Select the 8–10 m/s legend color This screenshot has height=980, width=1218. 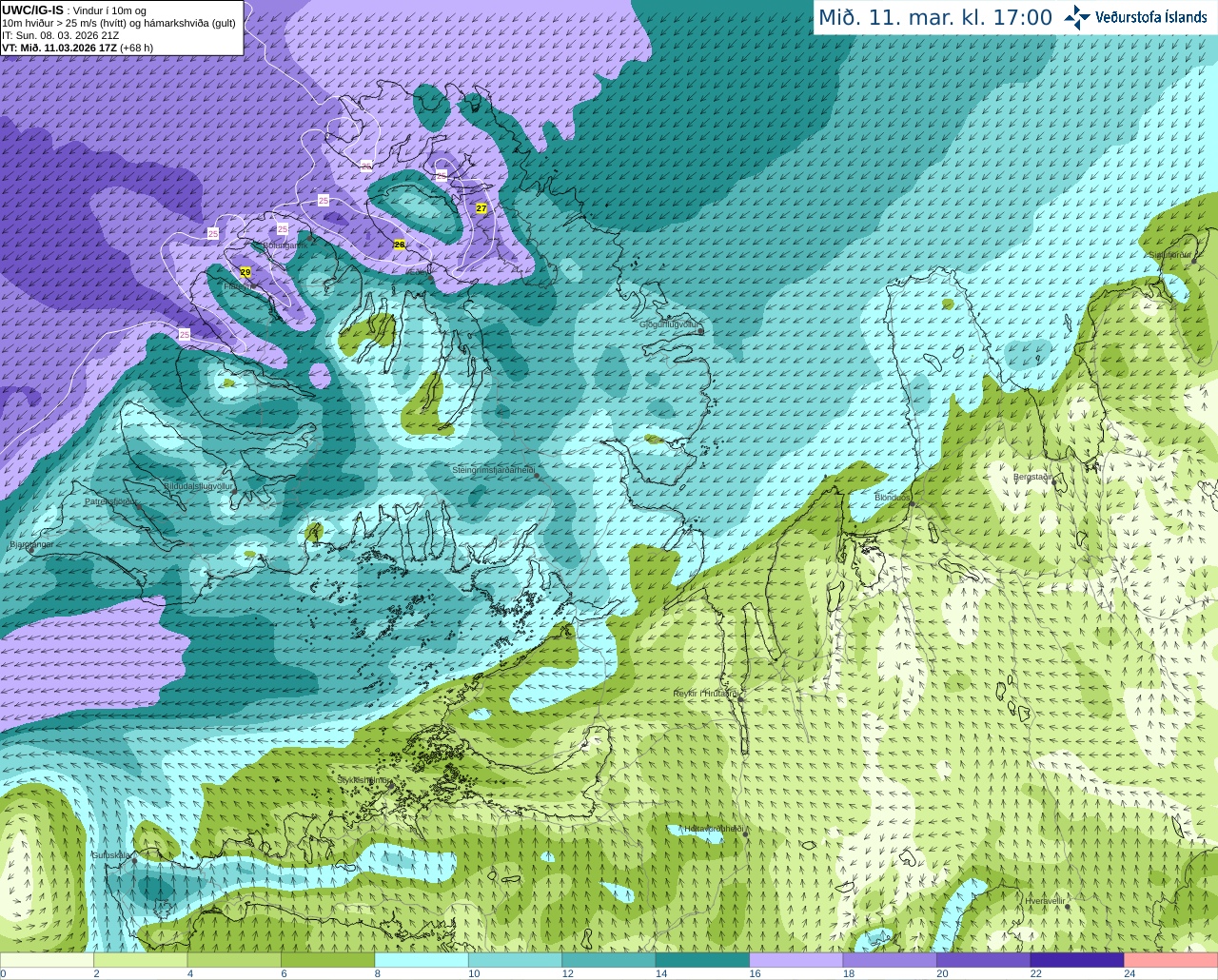422,960
